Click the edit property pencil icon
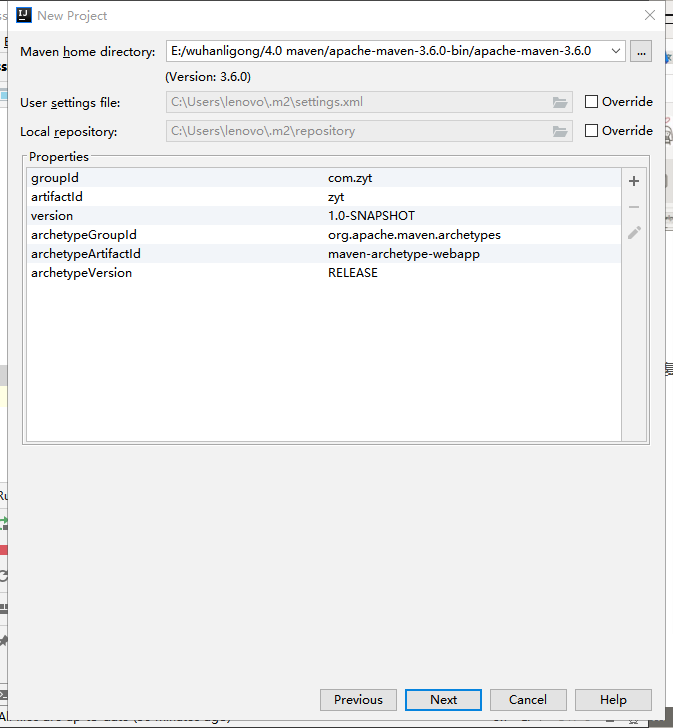673x728 pixels. click(x=634, y=232)
